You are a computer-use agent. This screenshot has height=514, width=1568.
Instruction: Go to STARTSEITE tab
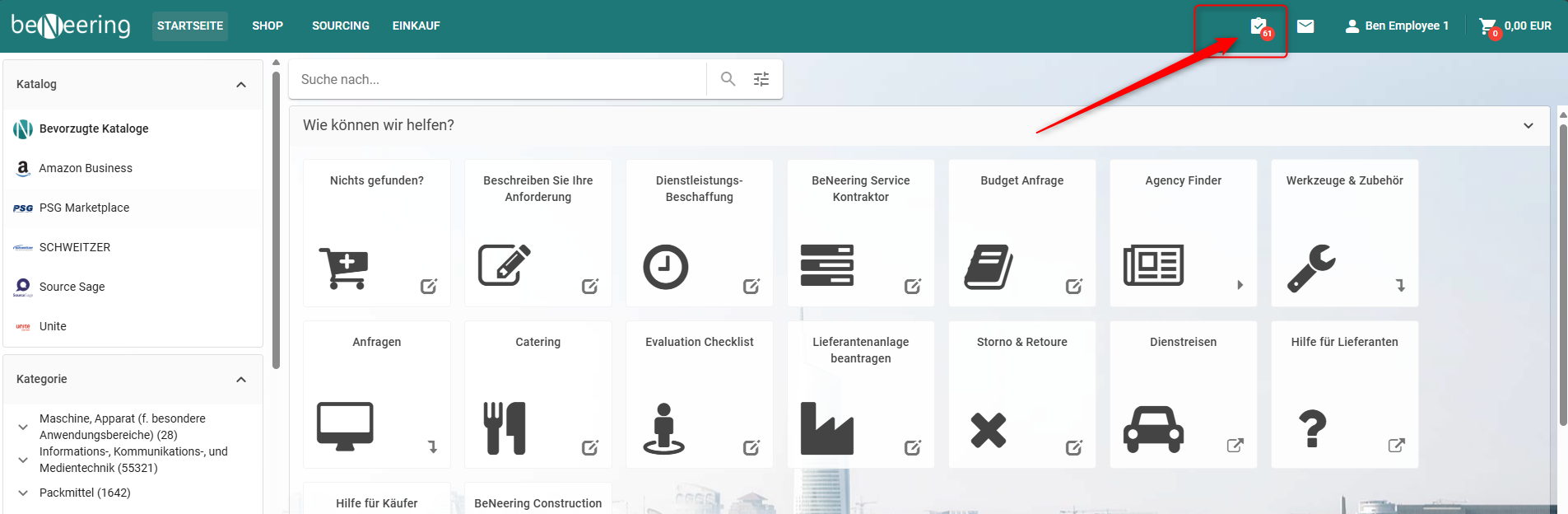pos(190,26)
